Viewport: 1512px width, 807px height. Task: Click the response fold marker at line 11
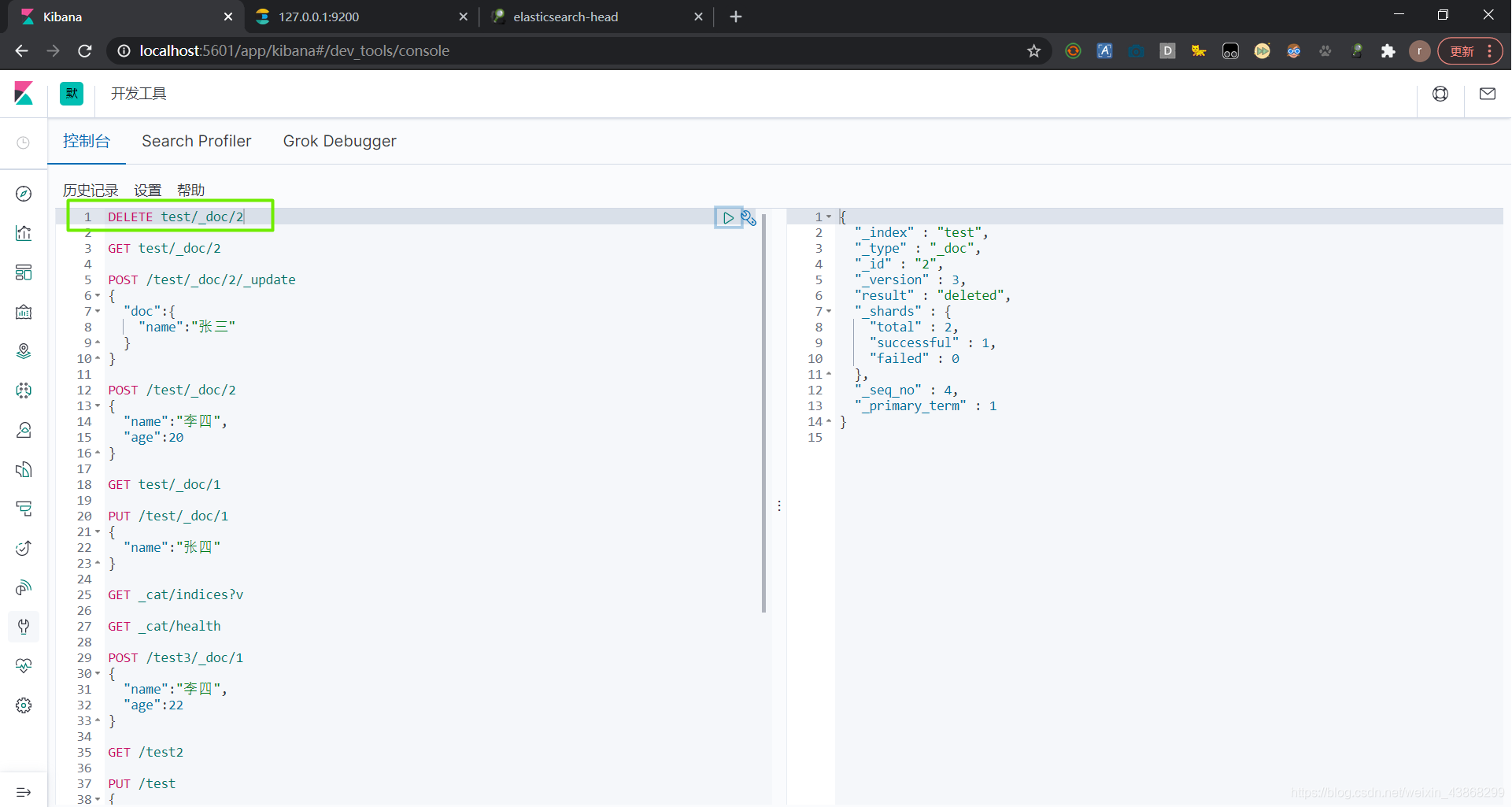[x=829, y=375]
